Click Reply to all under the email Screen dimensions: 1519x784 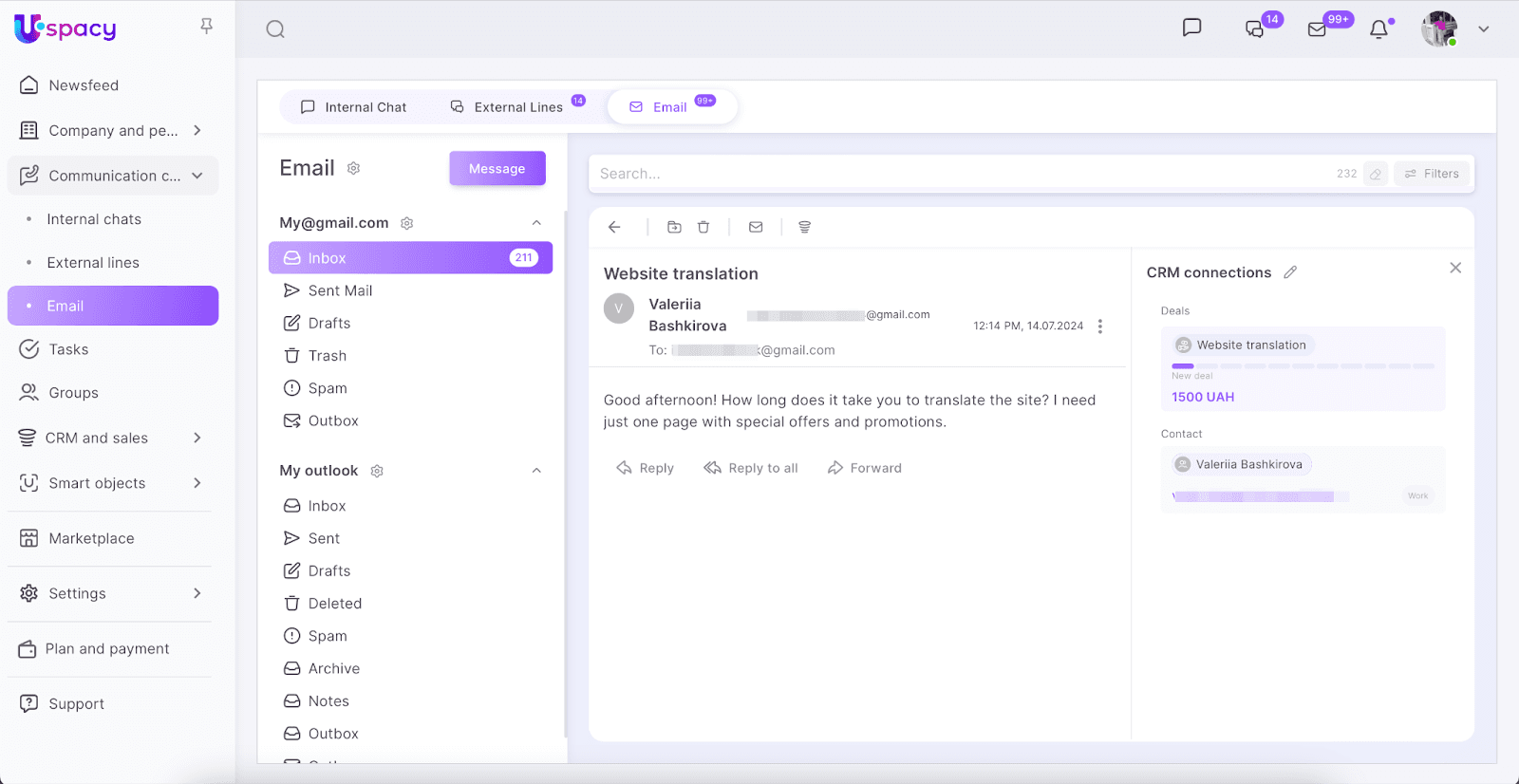click(751, 468)
